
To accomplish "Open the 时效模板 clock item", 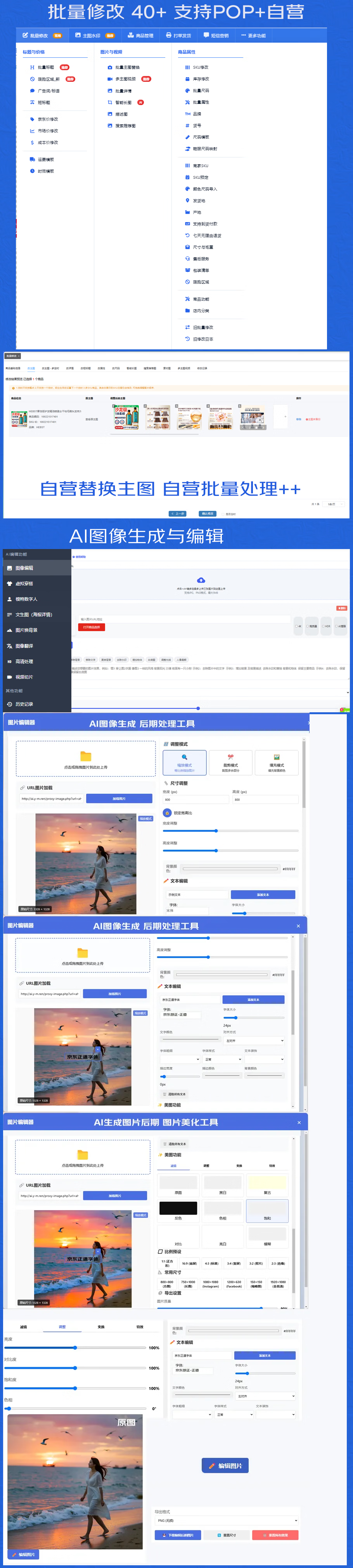I will pos(42,171).
